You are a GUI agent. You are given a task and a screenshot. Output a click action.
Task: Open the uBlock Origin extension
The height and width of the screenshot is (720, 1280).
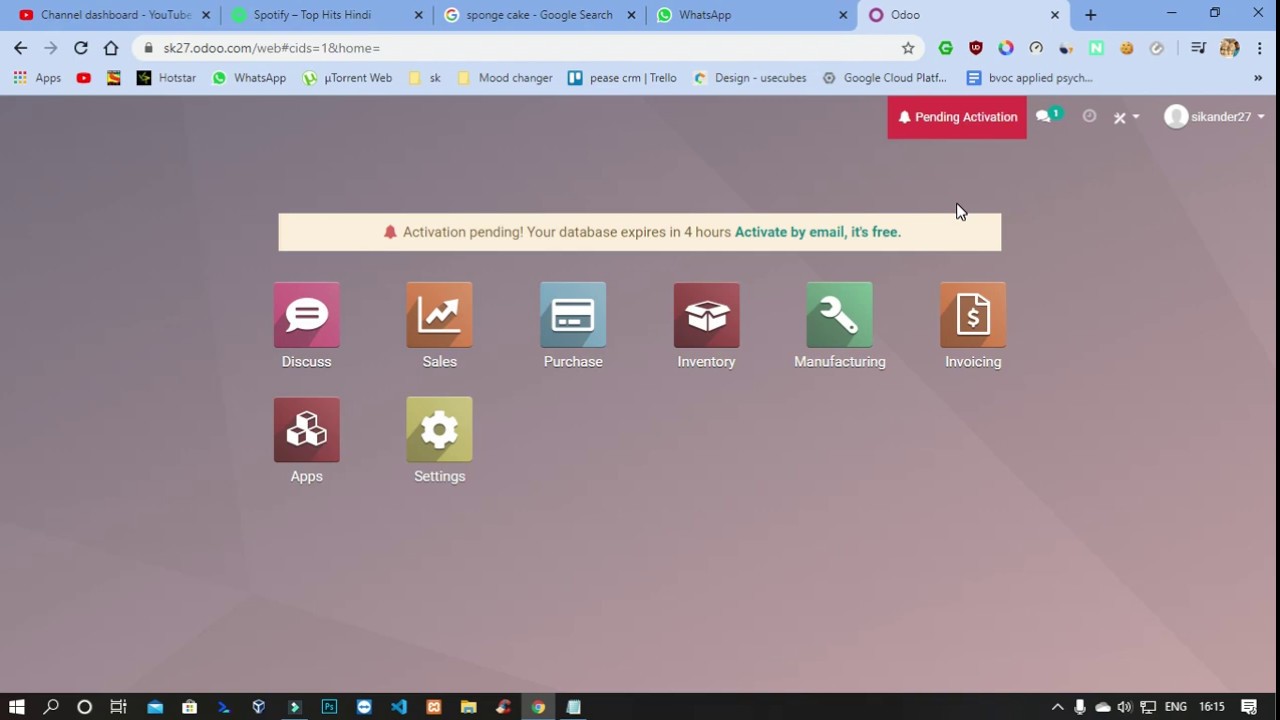coord(976,48)
